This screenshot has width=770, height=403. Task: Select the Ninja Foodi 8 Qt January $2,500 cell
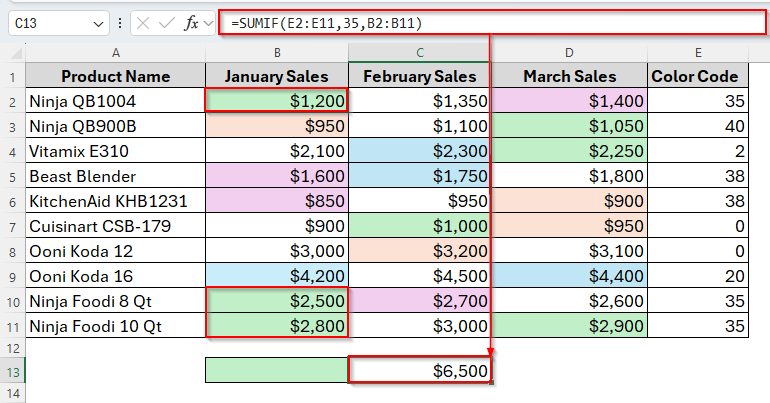tap(276, 300)
